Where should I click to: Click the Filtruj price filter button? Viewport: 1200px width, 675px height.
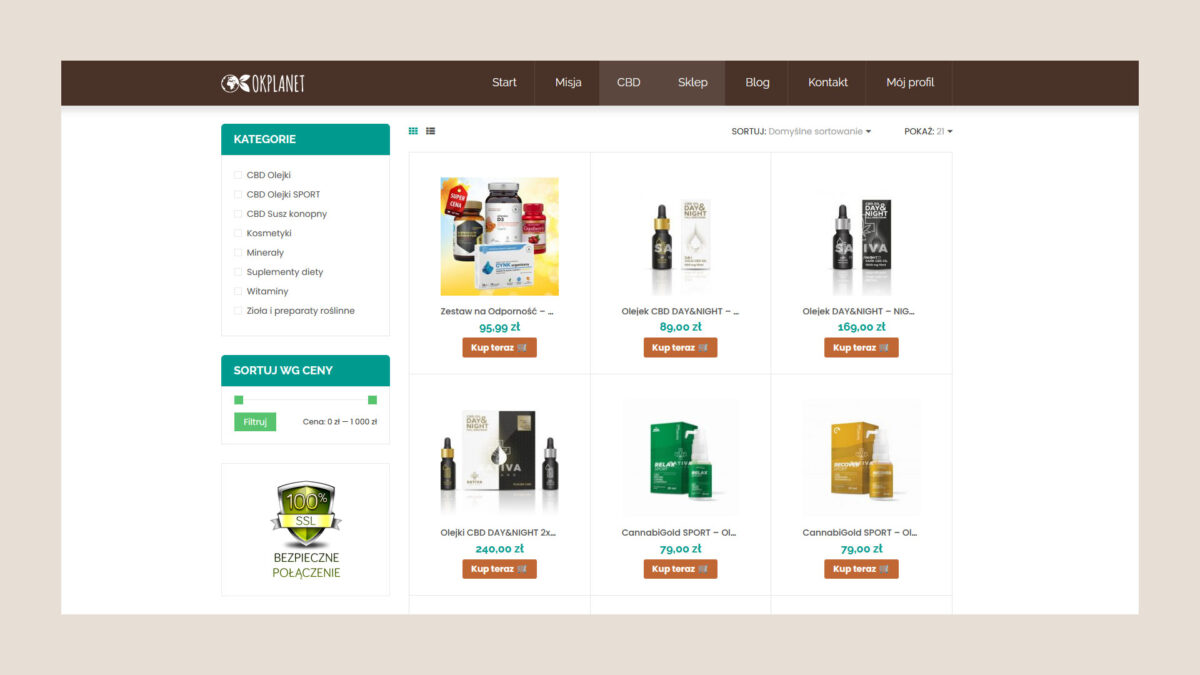[254, 421]
